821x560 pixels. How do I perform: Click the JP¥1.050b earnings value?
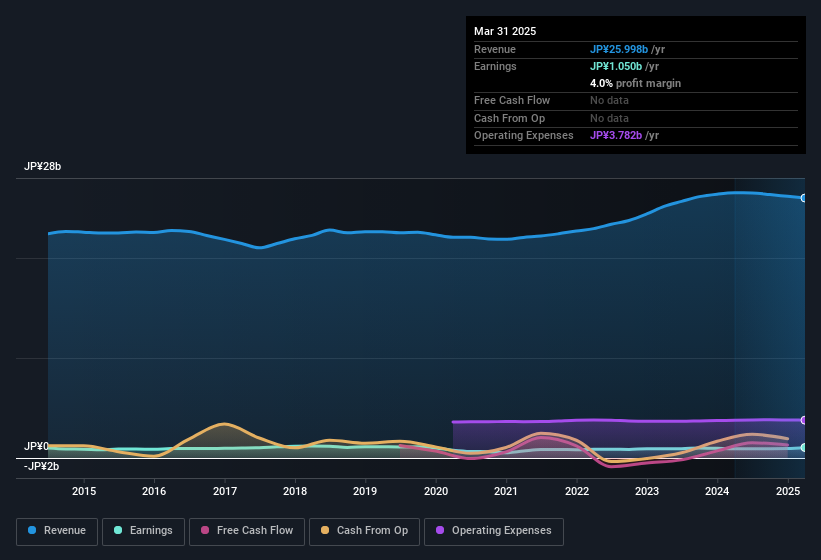616,66
